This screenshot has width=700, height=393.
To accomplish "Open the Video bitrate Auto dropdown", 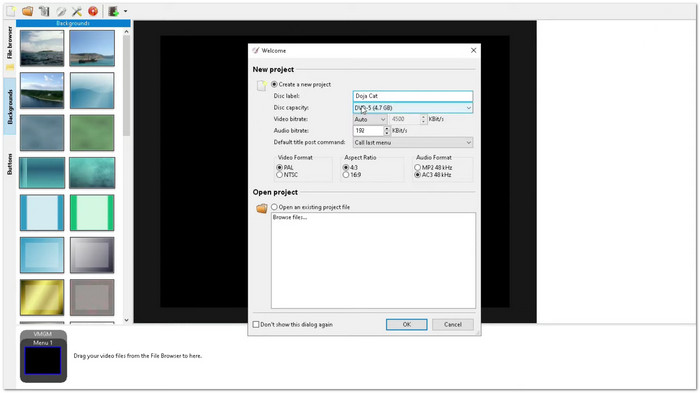I will [370, 119].
